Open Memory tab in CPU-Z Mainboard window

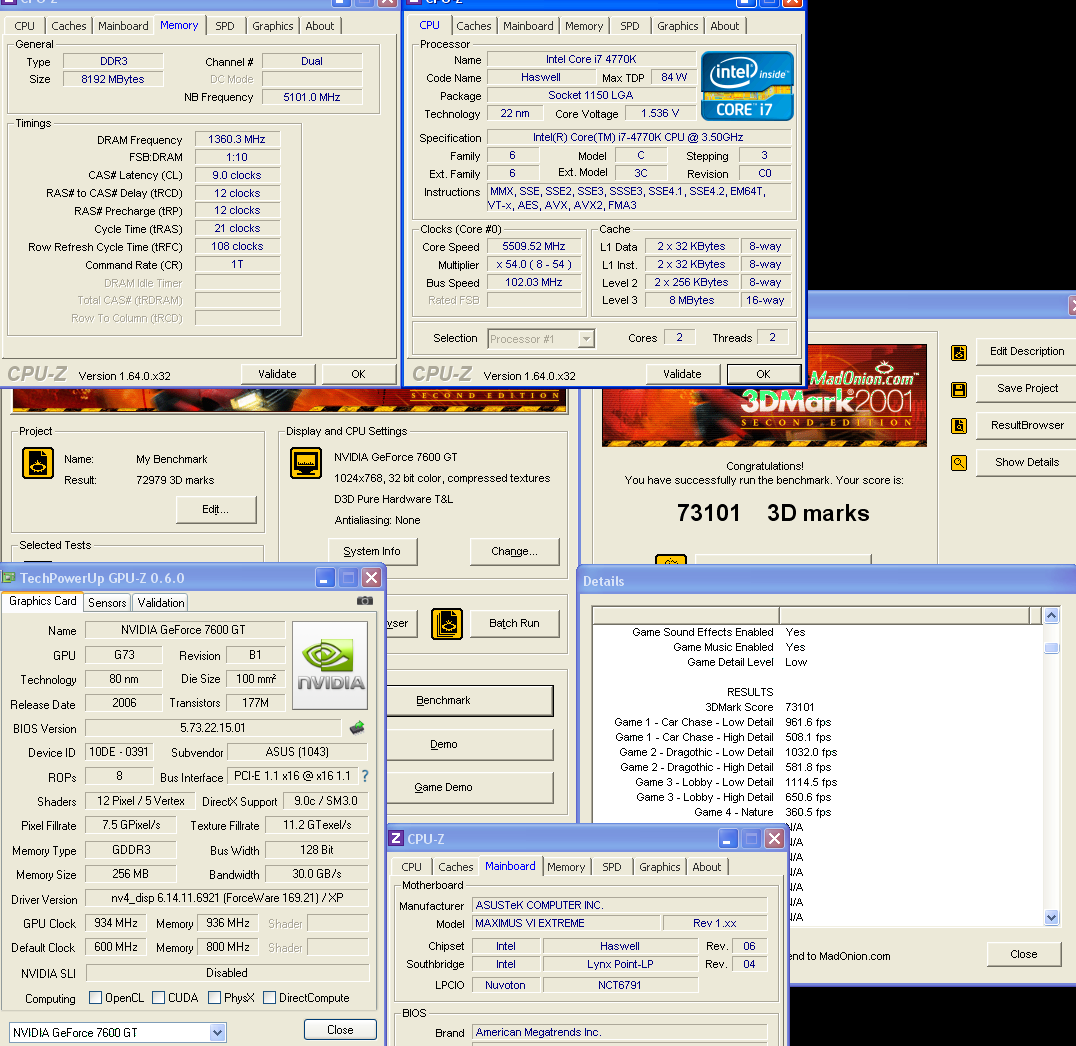click(x=566, y=867)
